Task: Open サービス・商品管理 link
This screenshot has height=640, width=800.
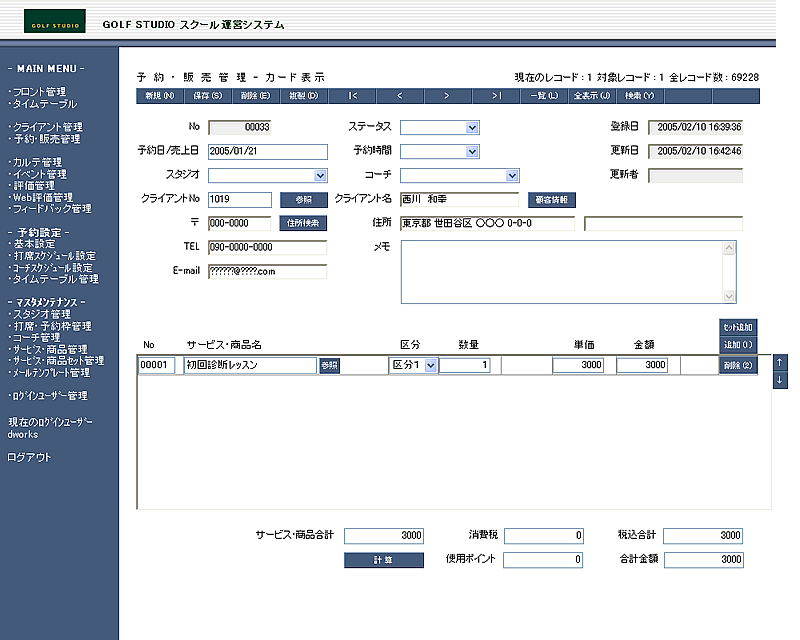Action: point(49,350)
